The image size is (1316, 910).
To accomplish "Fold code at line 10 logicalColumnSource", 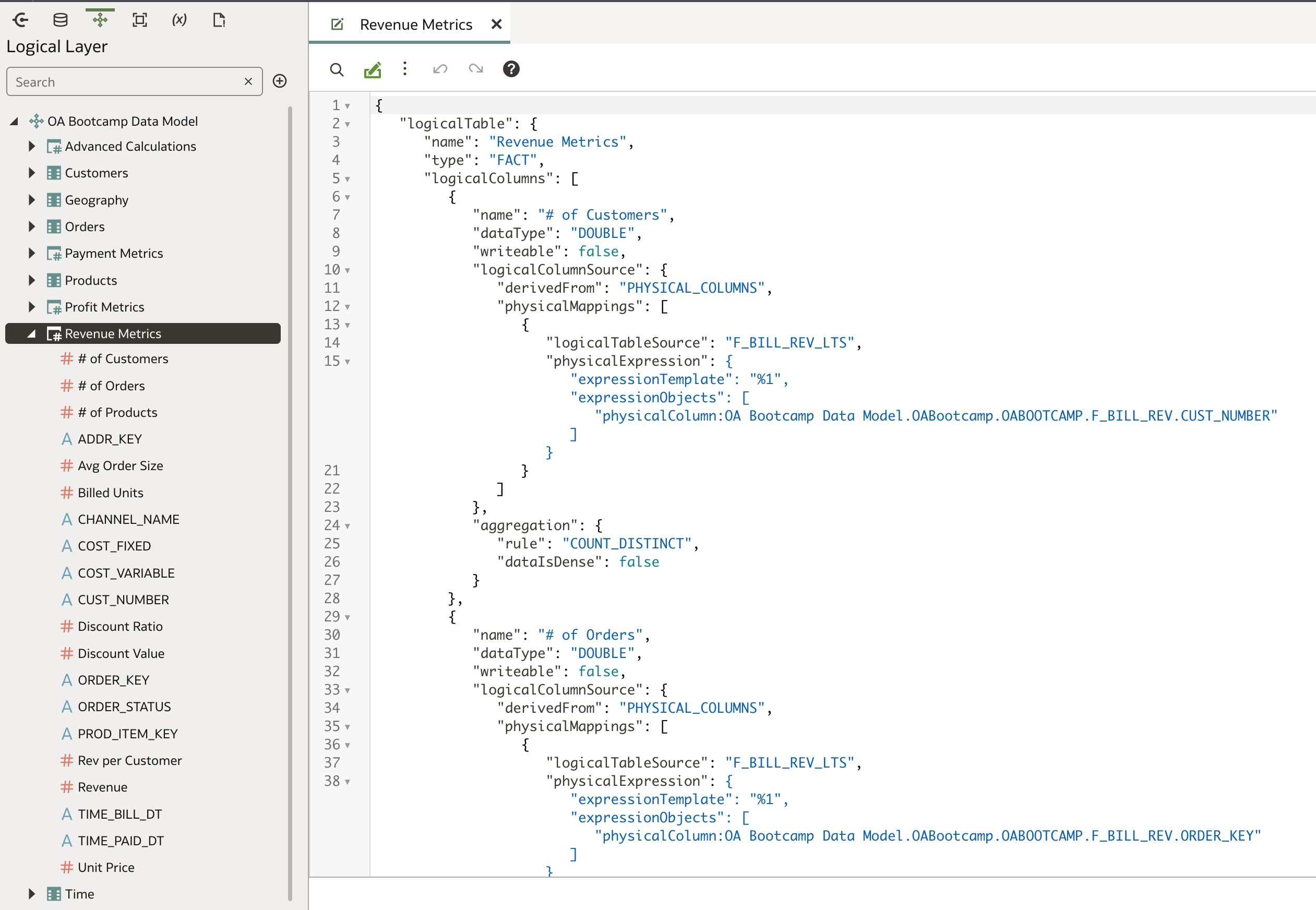I will tap(347, 270).
